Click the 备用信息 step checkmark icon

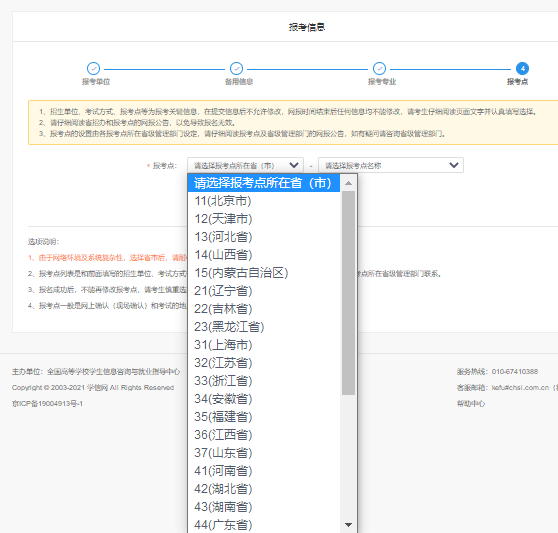(236, 68)
